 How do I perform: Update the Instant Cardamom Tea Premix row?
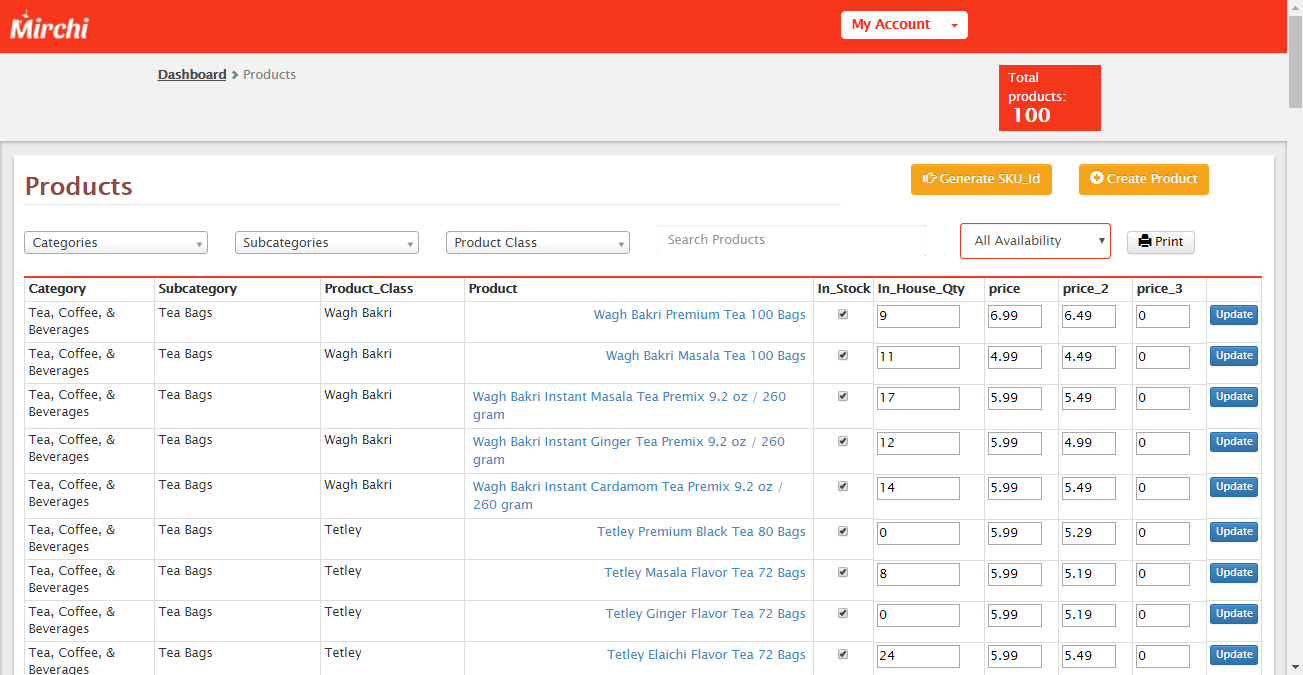(x=1234, y=487)
